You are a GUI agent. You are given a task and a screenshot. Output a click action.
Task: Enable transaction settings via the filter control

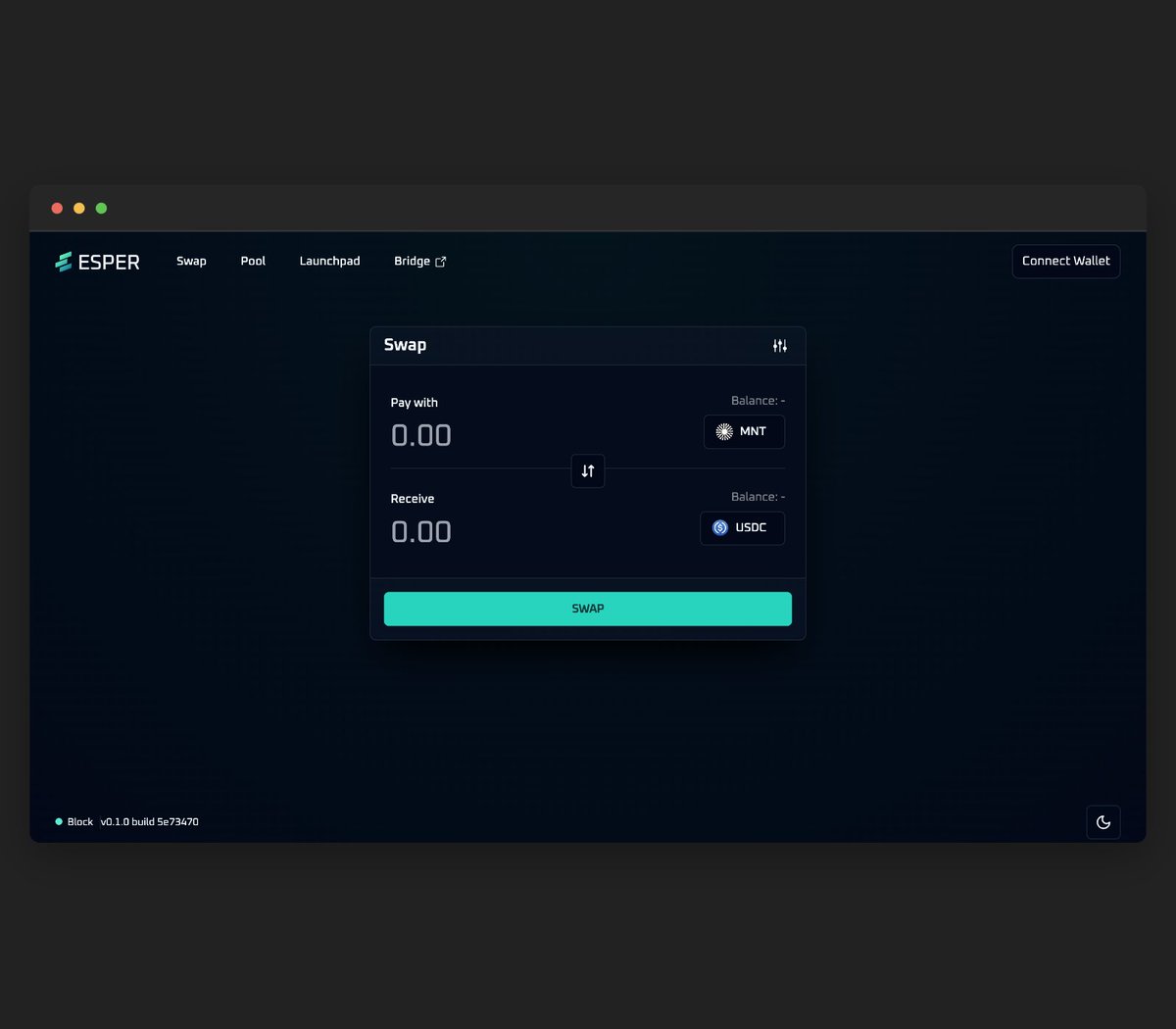tap(780, 345)
